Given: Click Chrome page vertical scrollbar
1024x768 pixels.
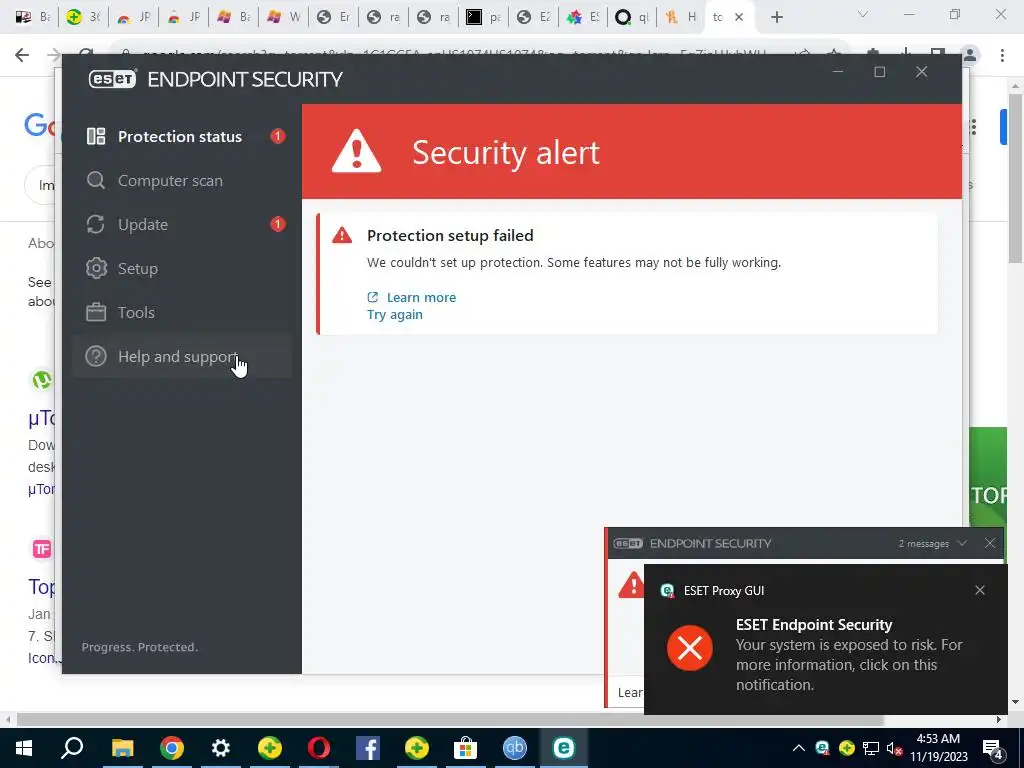Looking at the screenshot, I should pos(1015,179).
